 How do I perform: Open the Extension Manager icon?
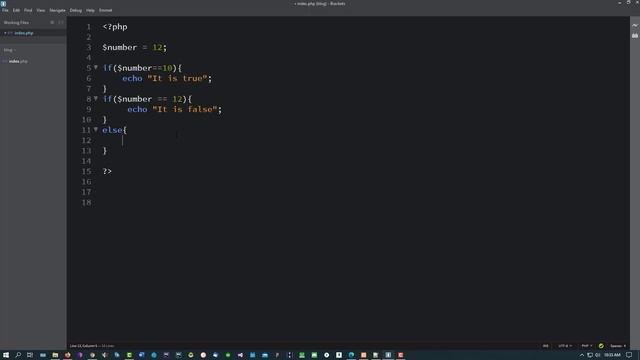pyautogui.click(x=635, y=36)
